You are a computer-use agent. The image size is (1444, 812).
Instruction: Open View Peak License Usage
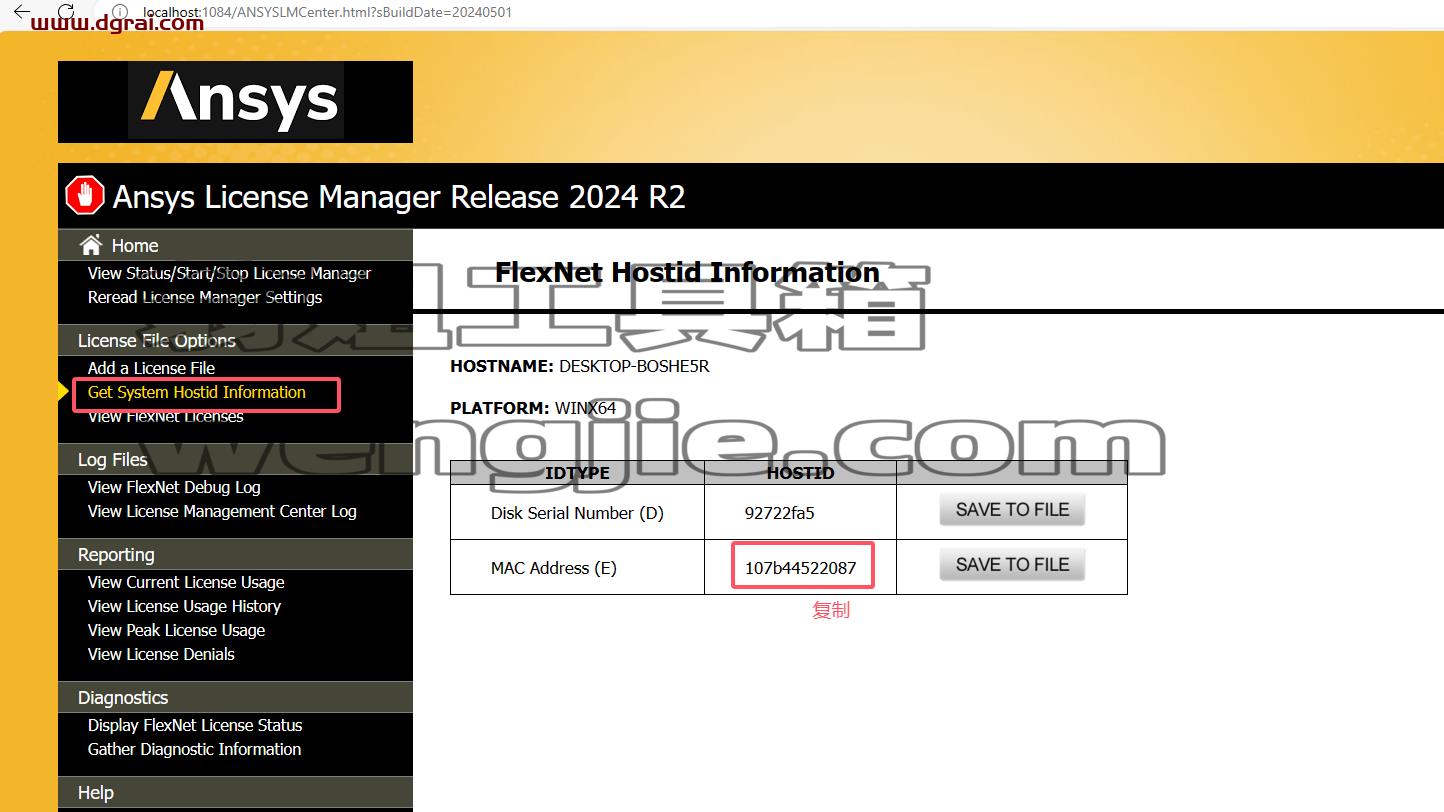(176, 630)
